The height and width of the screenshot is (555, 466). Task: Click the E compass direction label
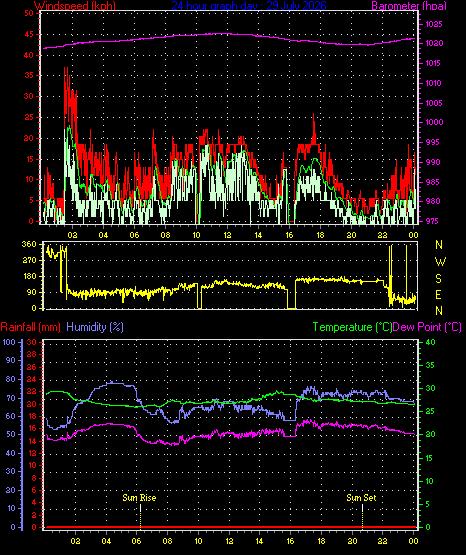tap(438, 294)
